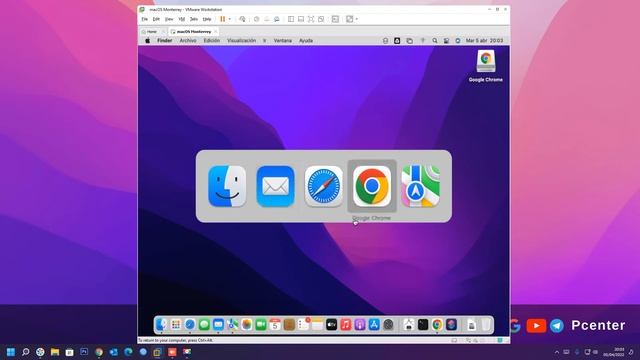
Task: Open the Archivo menu
Action: (188, 40)
